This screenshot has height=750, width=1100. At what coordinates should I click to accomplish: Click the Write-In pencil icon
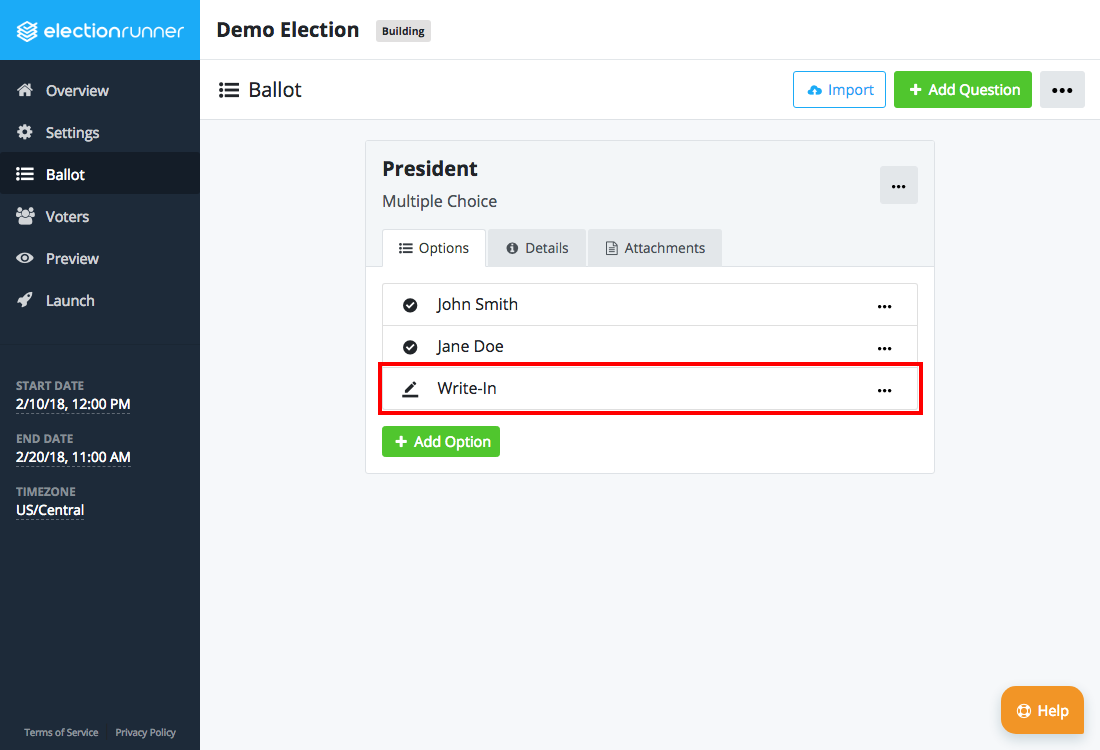410,390
